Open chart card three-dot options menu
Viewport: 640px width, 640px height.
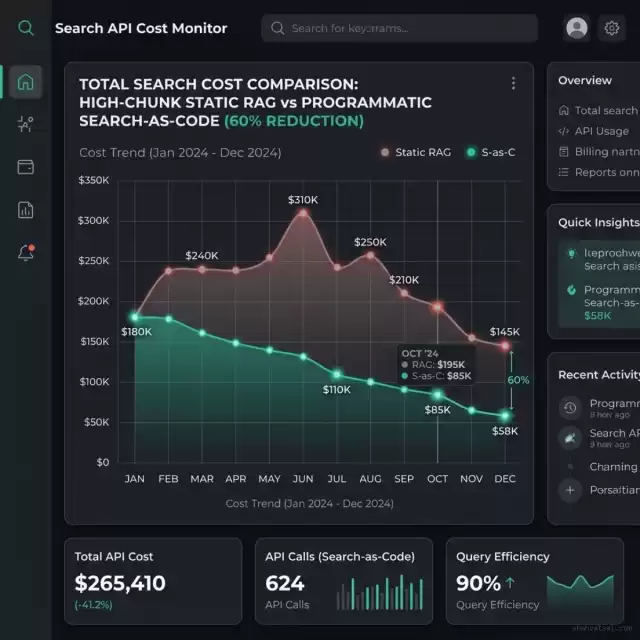[513, 83]
